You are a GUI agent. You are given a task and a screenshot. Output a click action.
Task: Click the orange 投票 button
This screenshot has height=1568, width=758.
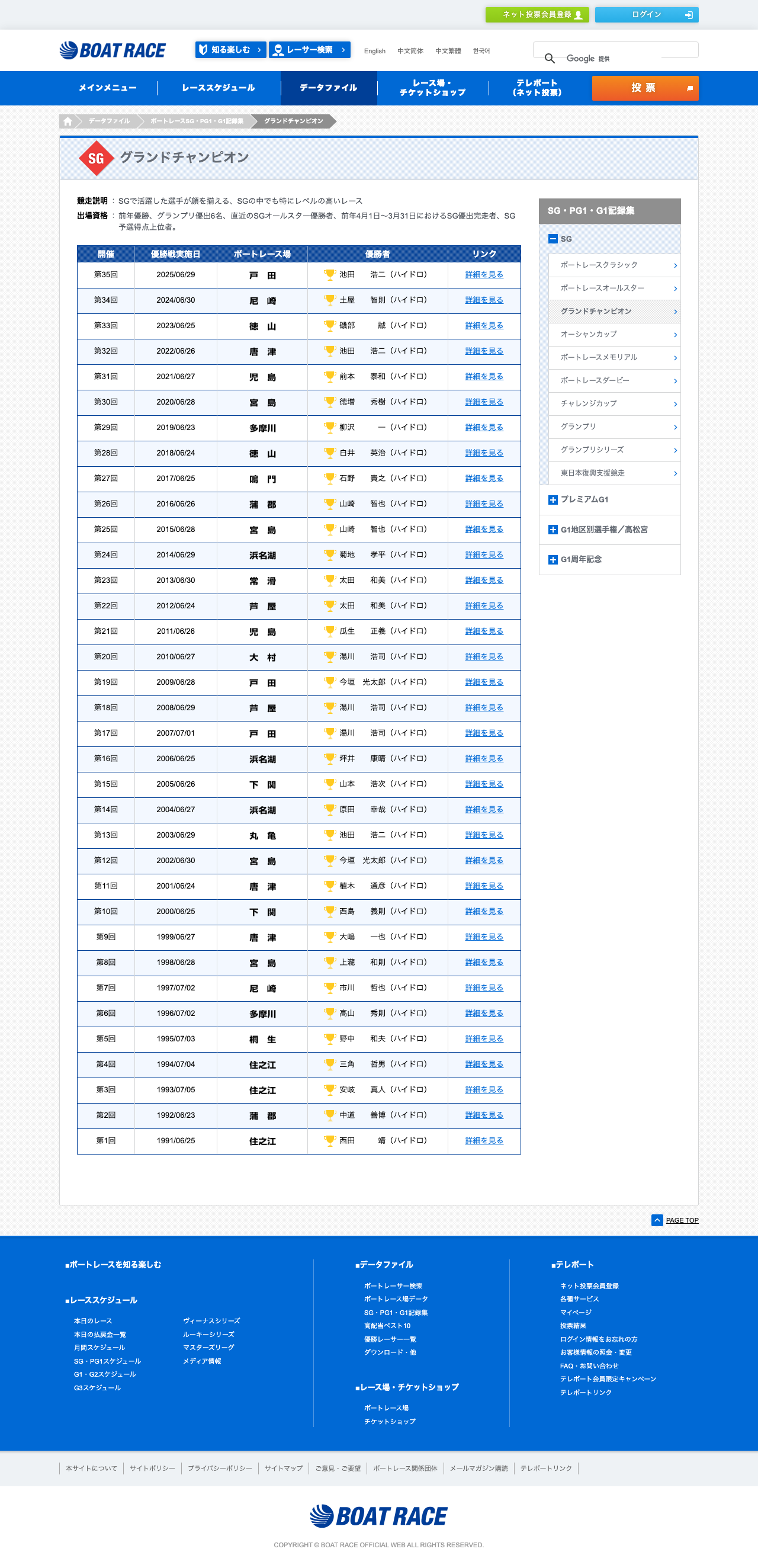[x=645, y=88]
